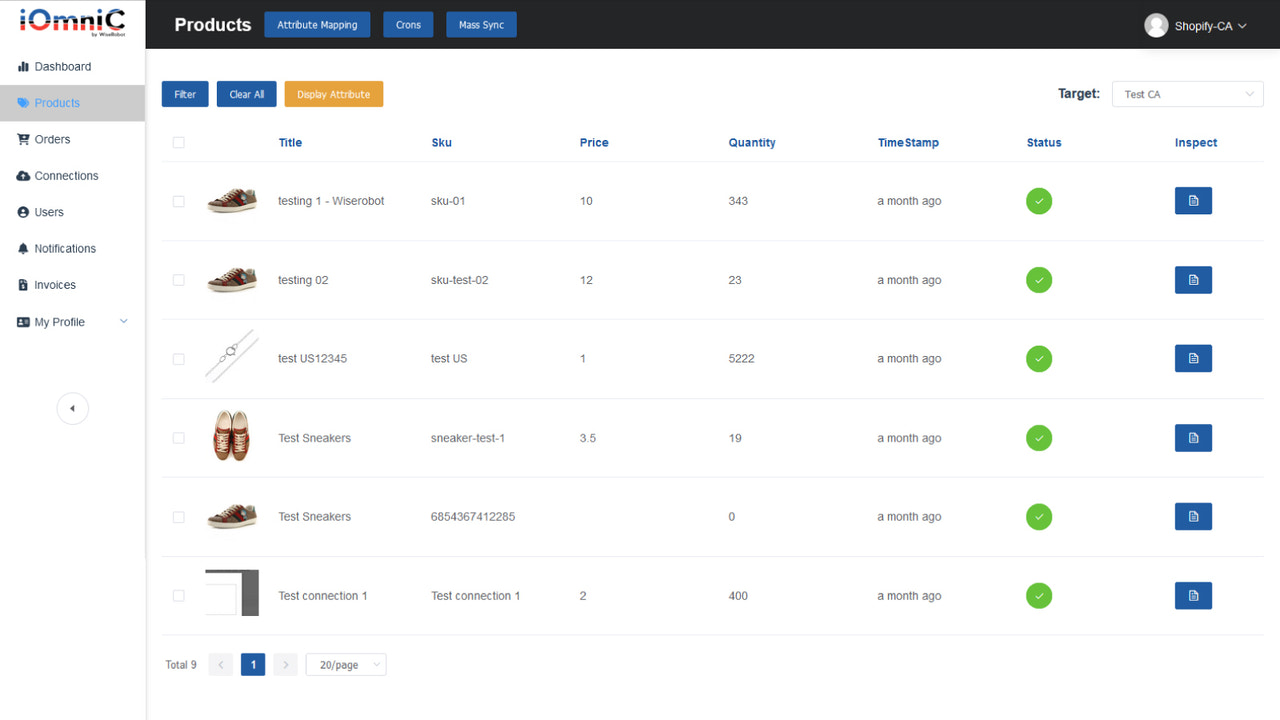Collapse the sidebar with the arrow control
The image size is (1280, 720).
[72, 408]
